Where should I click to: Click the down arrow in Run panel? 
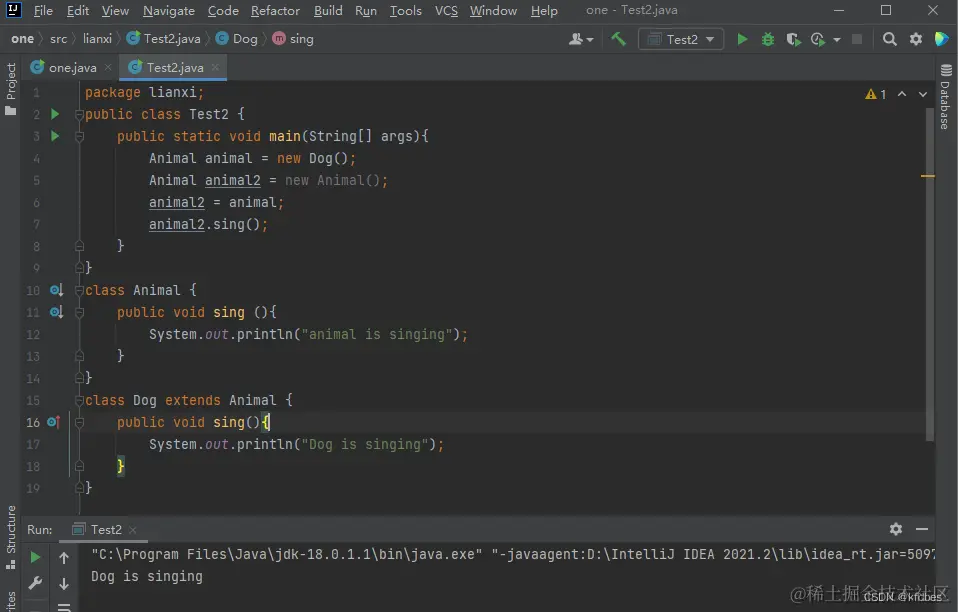pyautogui.click(x=64, y=584)
